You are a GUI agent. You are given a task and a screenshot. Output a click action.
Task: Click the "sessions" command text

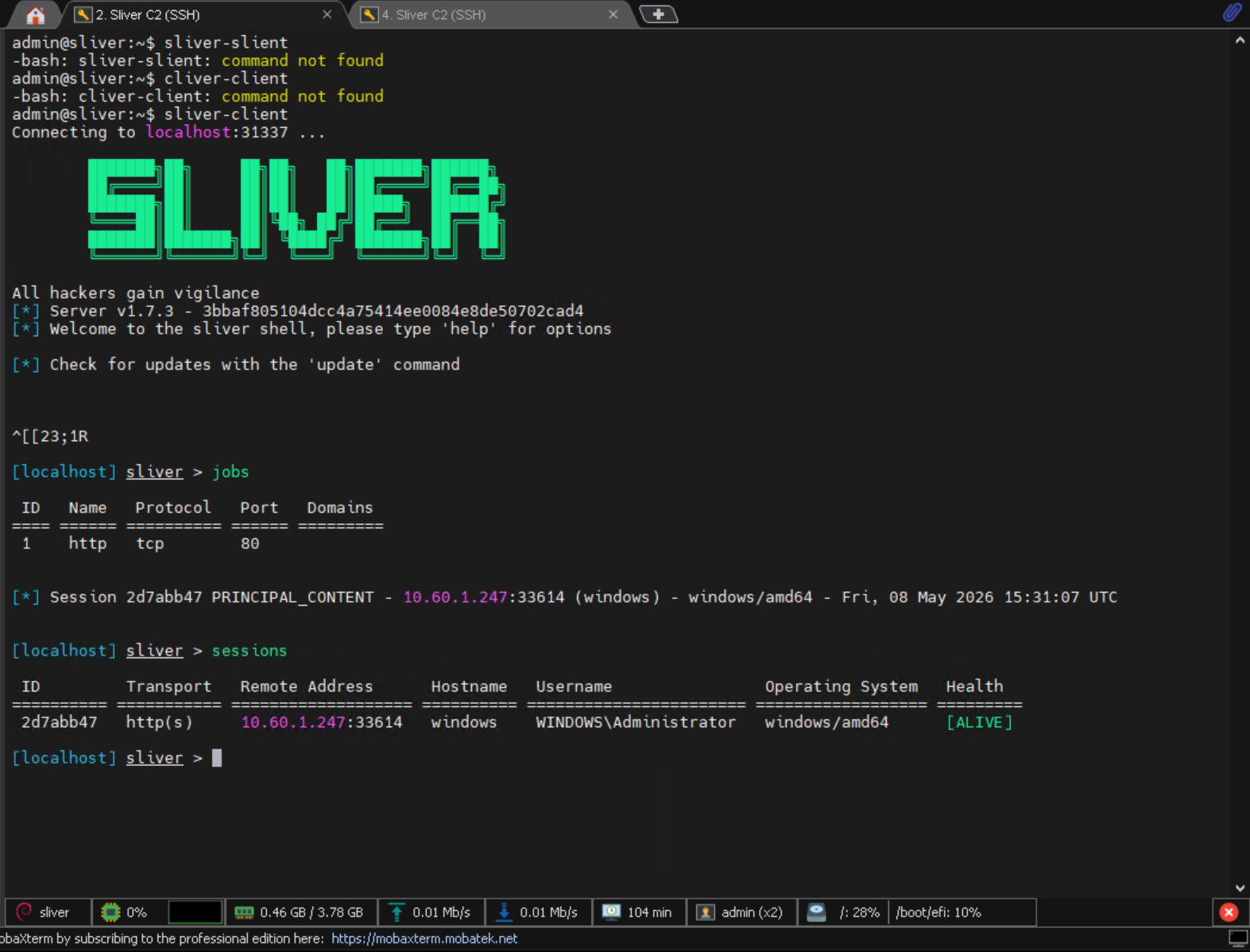click(250, 651)
